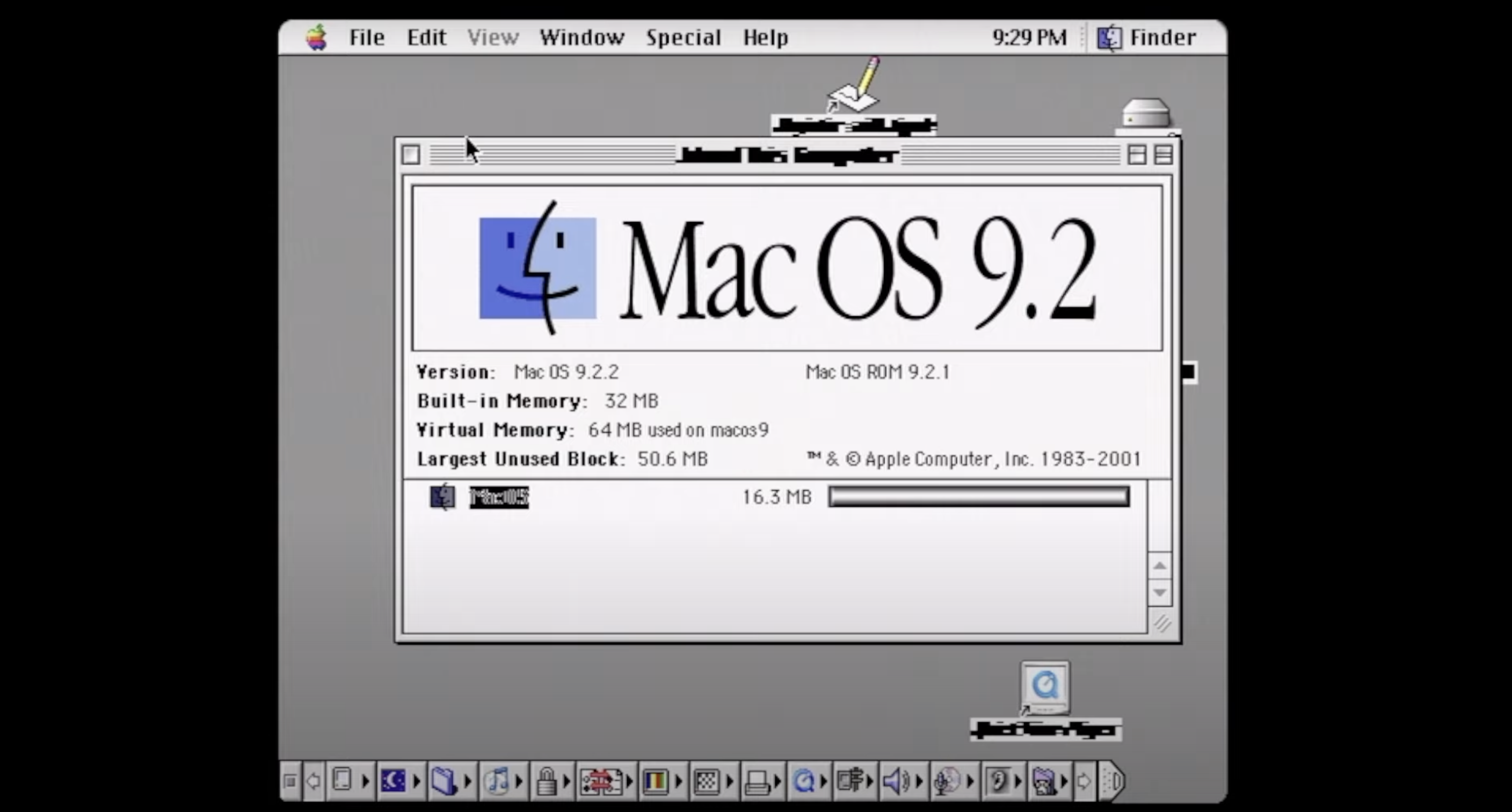Open the Special menu
The width and height of the screenshot is (1512, 812).
coord(683,38)
